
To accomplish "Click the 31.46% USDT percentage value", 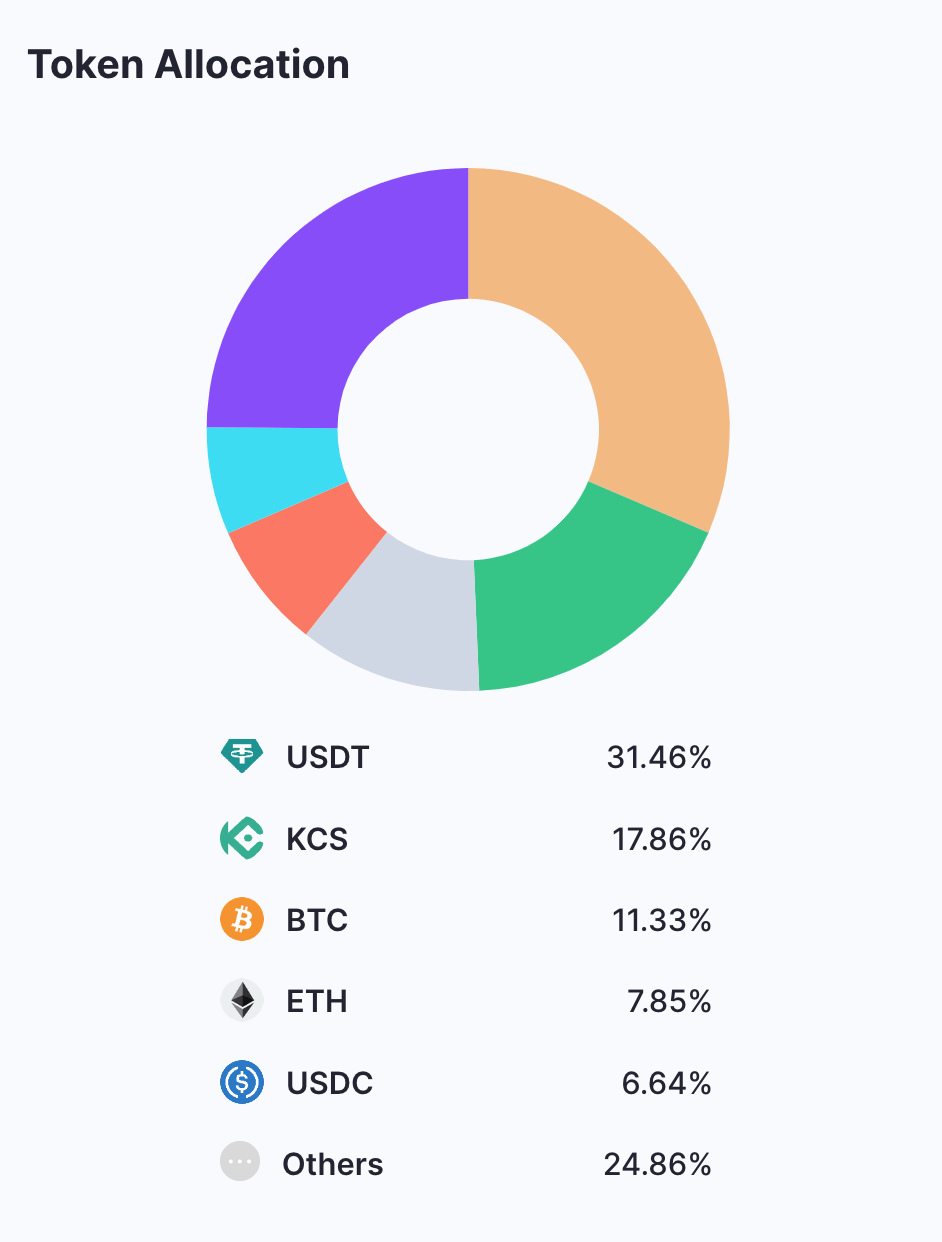I will coord(659,757).
